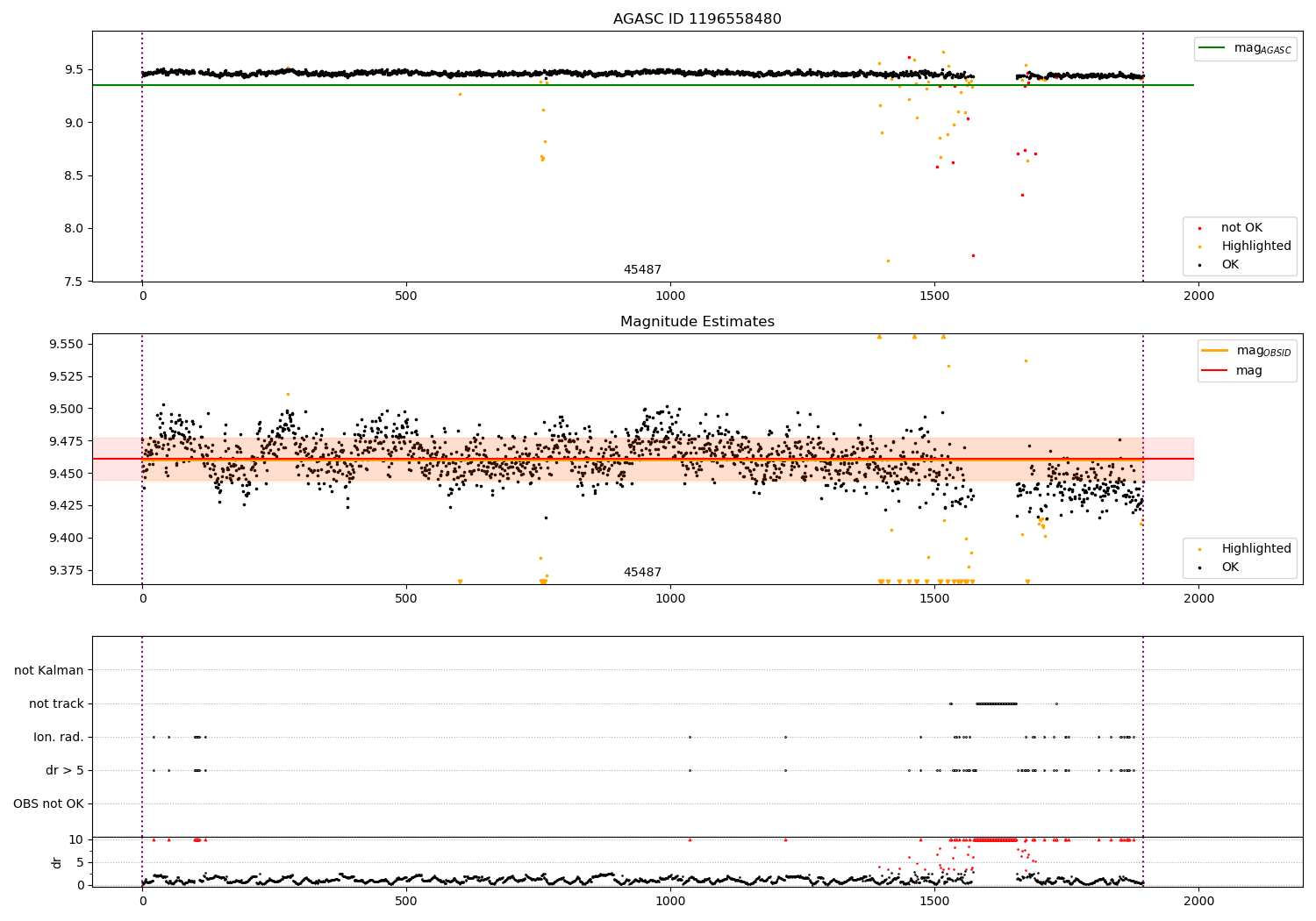Click the '9.400' y-axis tick on the middle plot
The width and height of the screenshot is (1316, 921).
point(66,538)
